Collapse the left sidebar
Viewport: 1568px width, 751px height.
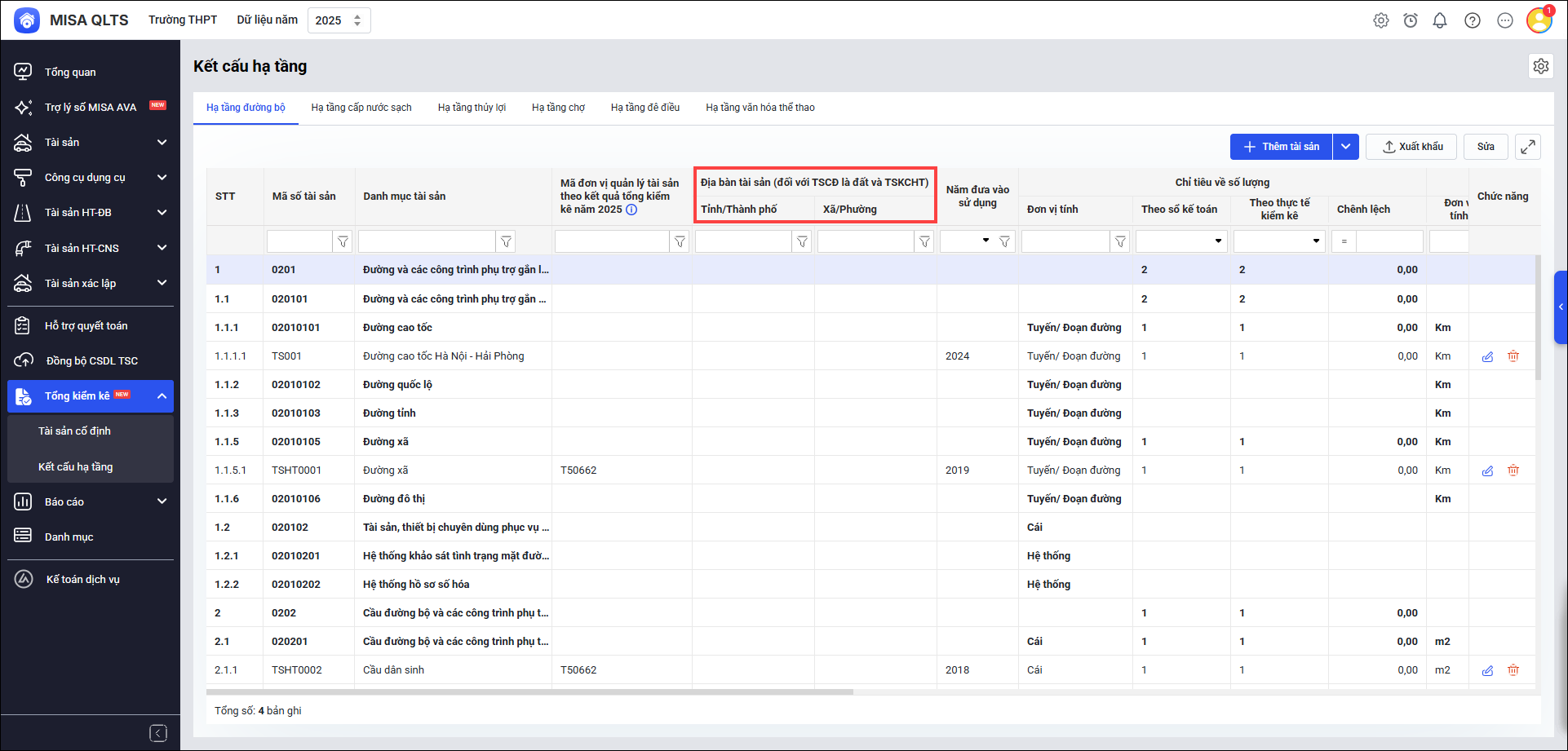(158, 733)
